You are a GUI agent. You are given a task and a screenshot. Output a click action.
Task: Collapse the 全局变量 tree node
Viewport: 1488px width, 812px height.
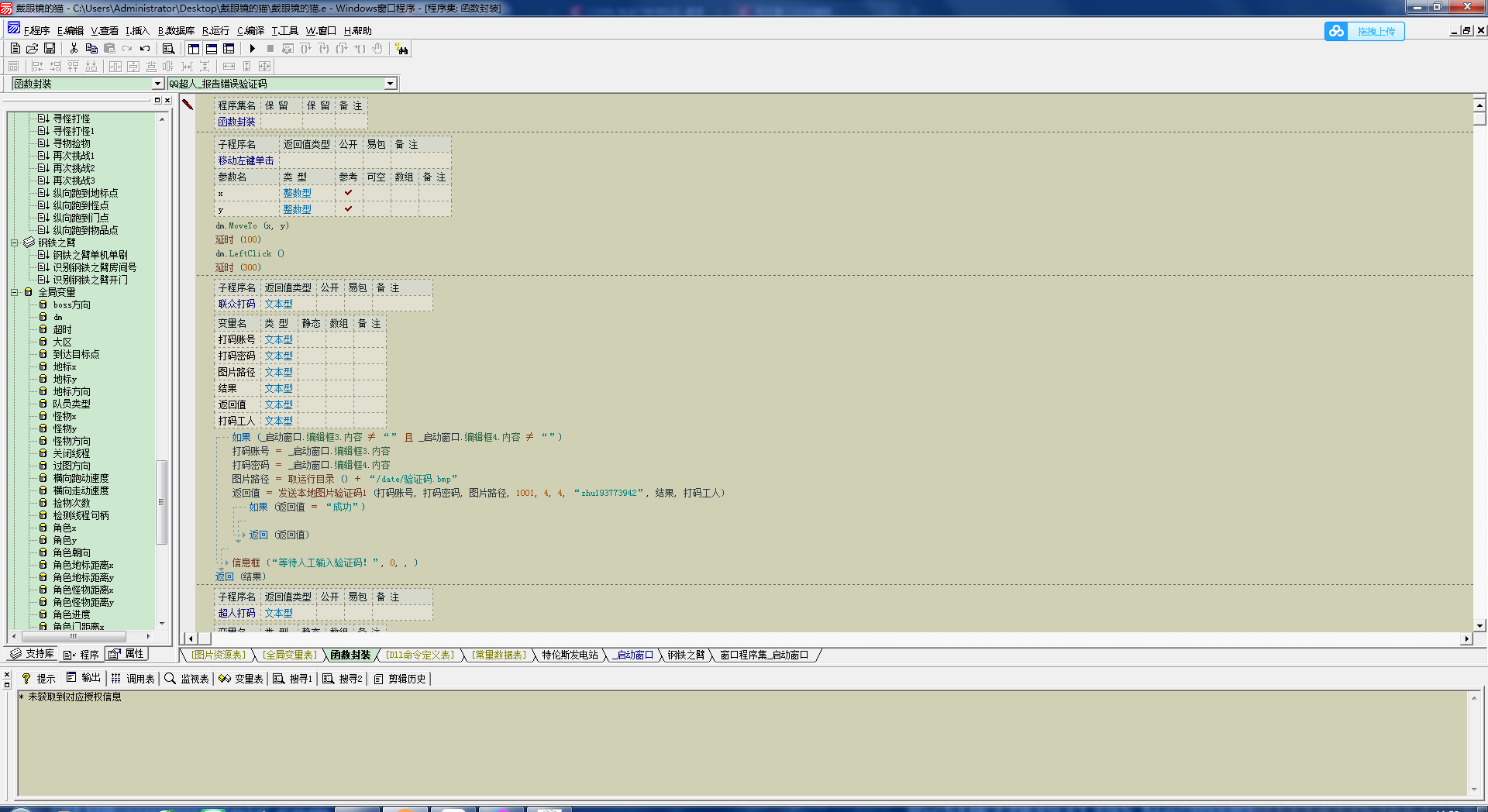14,292
